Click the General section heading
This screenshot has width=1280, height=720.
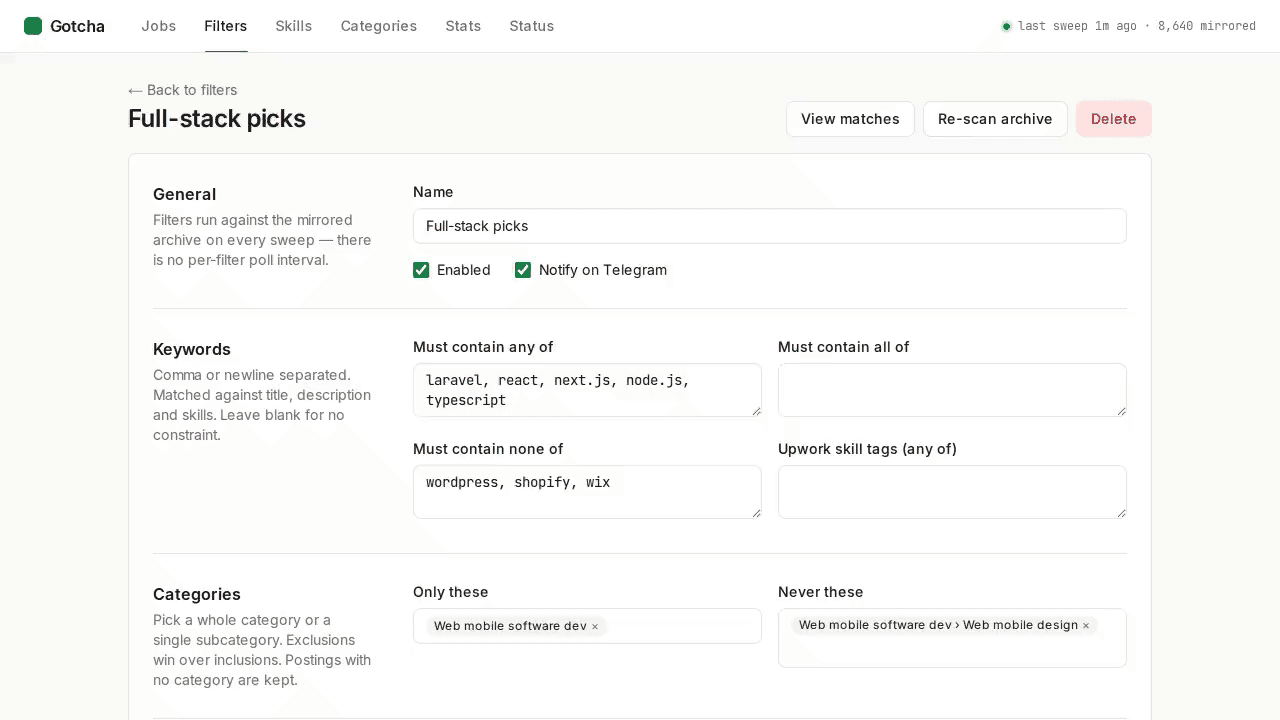click(x=185, y=194)
